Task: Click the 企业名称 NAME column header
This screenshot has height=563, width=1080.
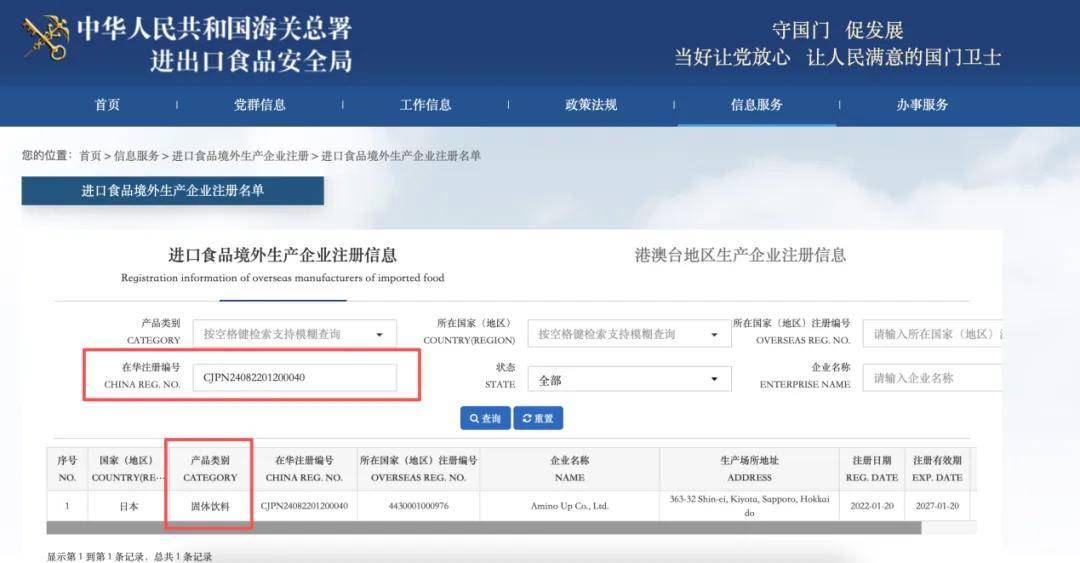Action: 570,469
